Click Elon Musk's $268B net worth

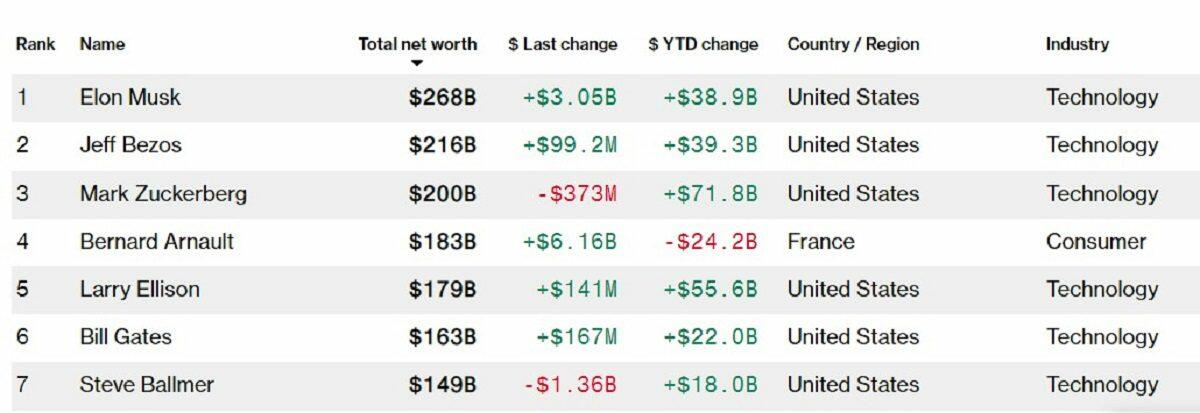(x=442, y=98)
